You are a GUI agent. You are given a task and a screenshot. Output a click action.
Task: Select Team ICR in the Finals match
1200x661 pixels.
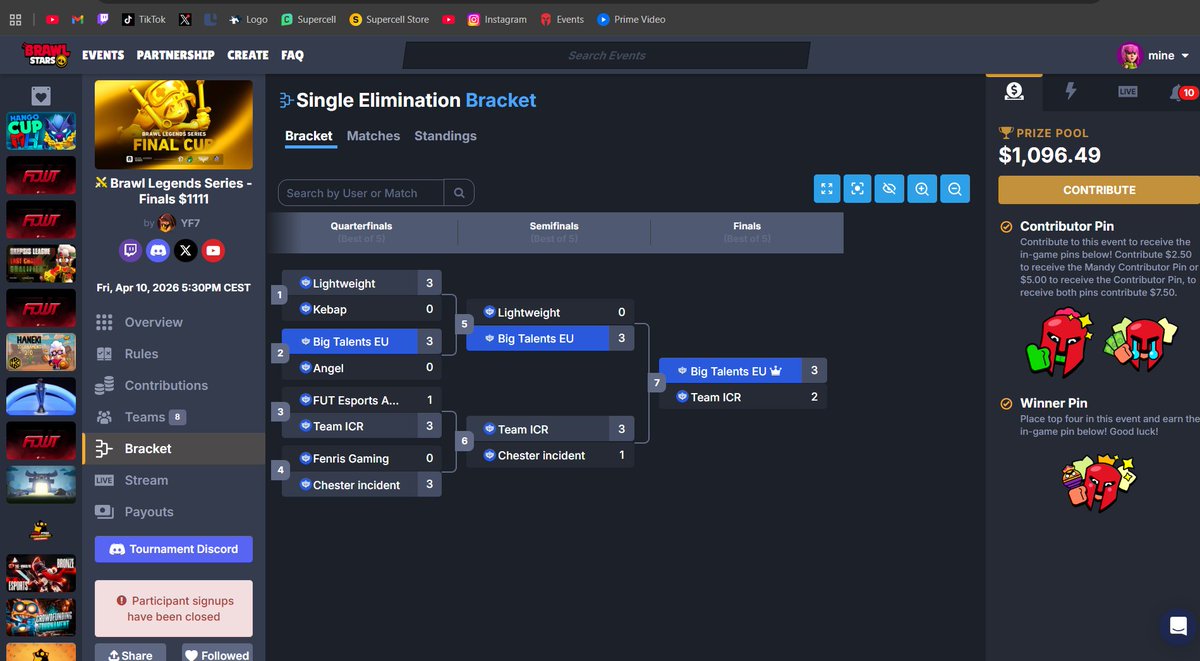tap(743, 397)
